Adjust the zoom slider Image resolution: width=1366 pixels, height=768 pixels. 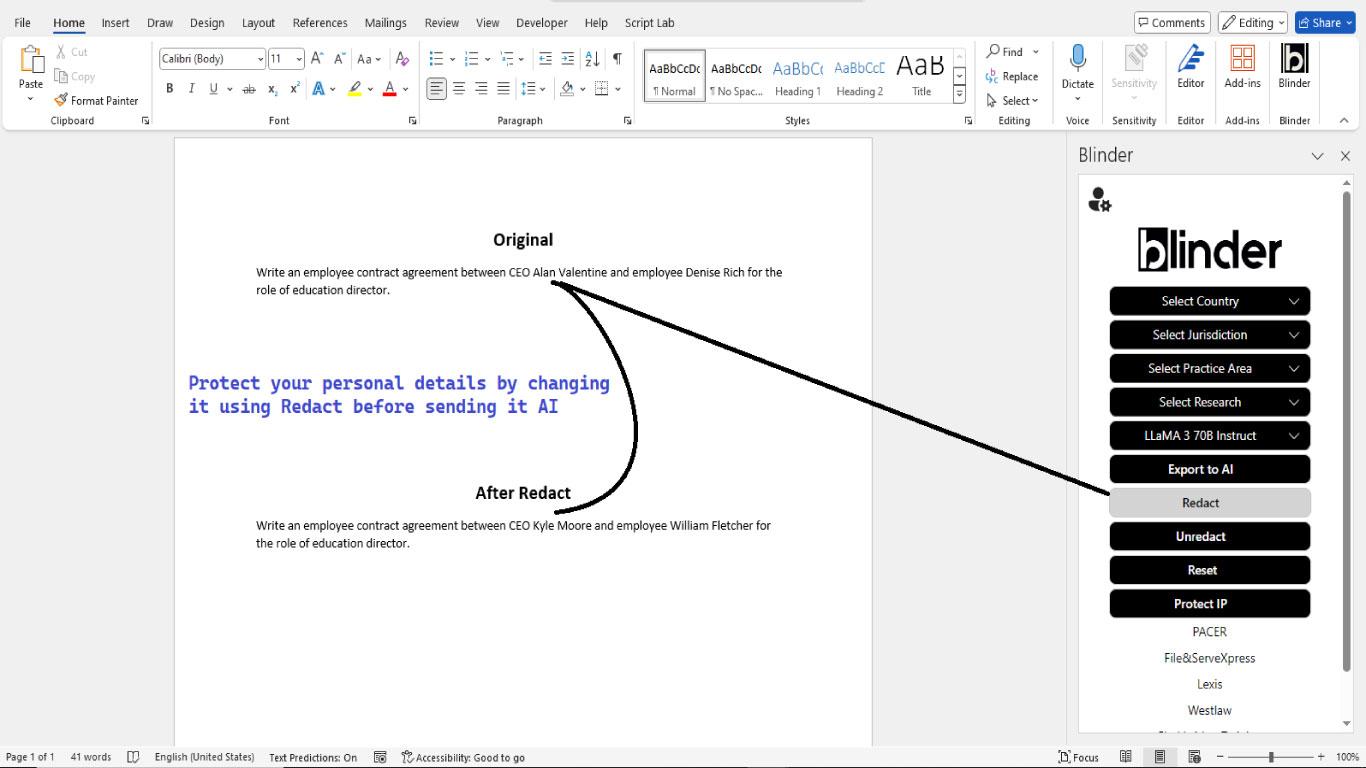click(x=1269, y=757)
